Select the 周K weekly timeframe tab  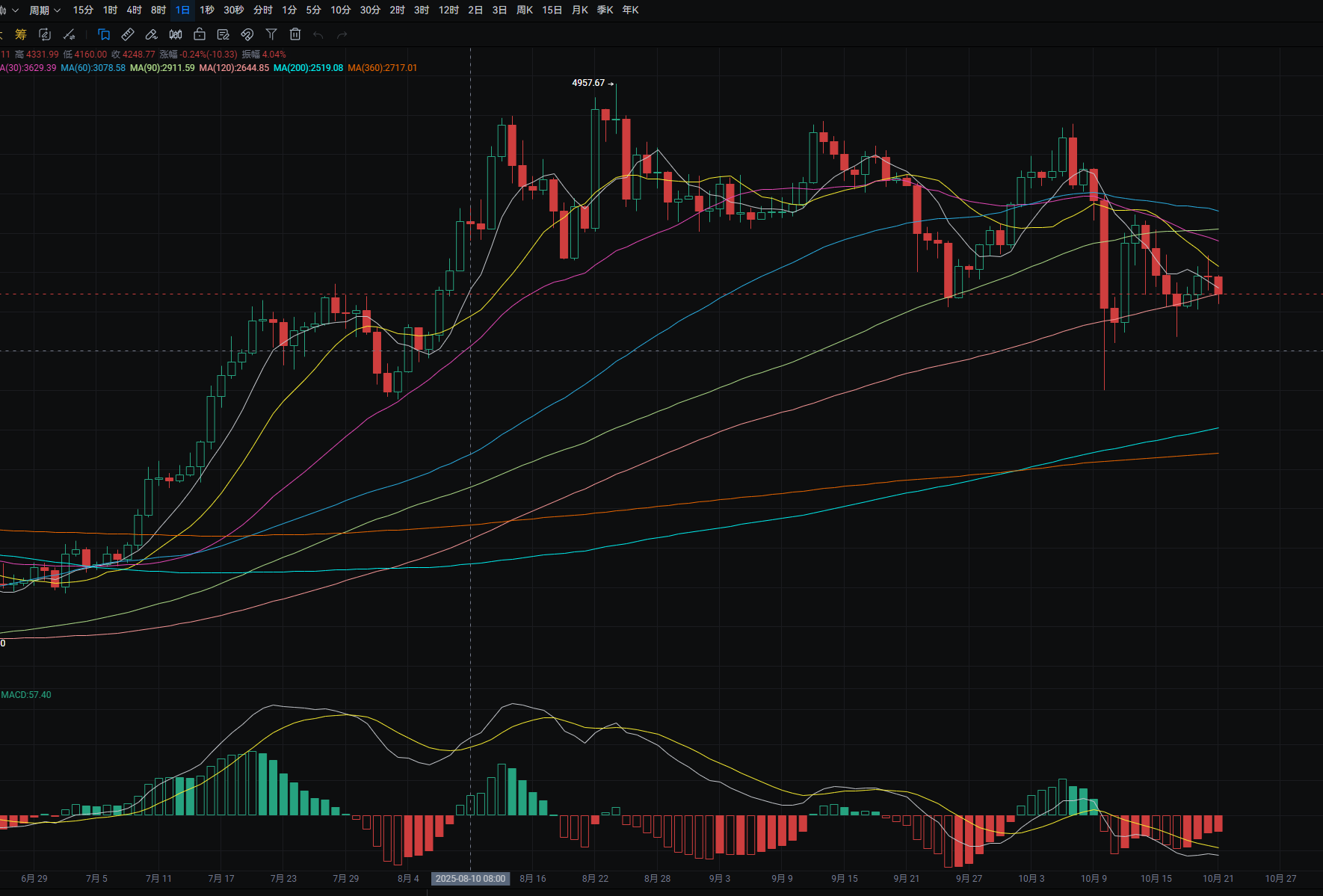pos(525,10)
